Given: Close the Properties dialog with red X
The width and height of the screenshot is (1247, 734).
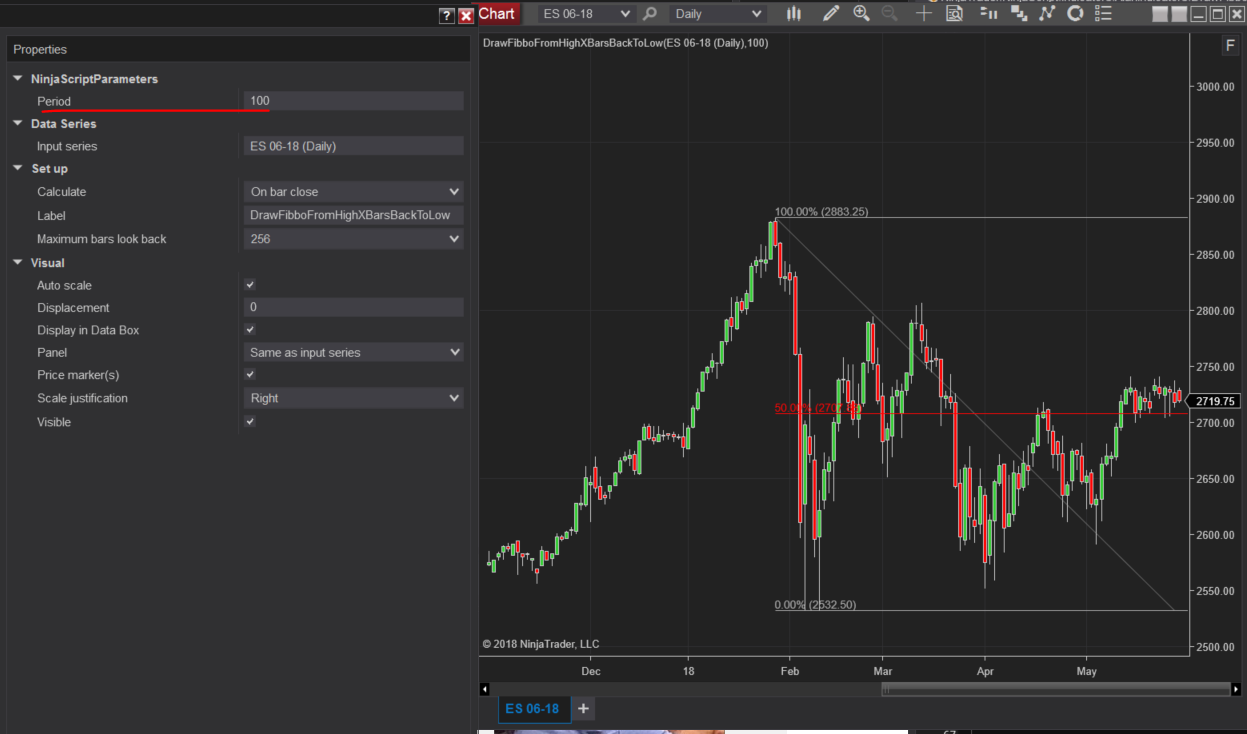Looking at the screenshot, I should pos(466,16).
